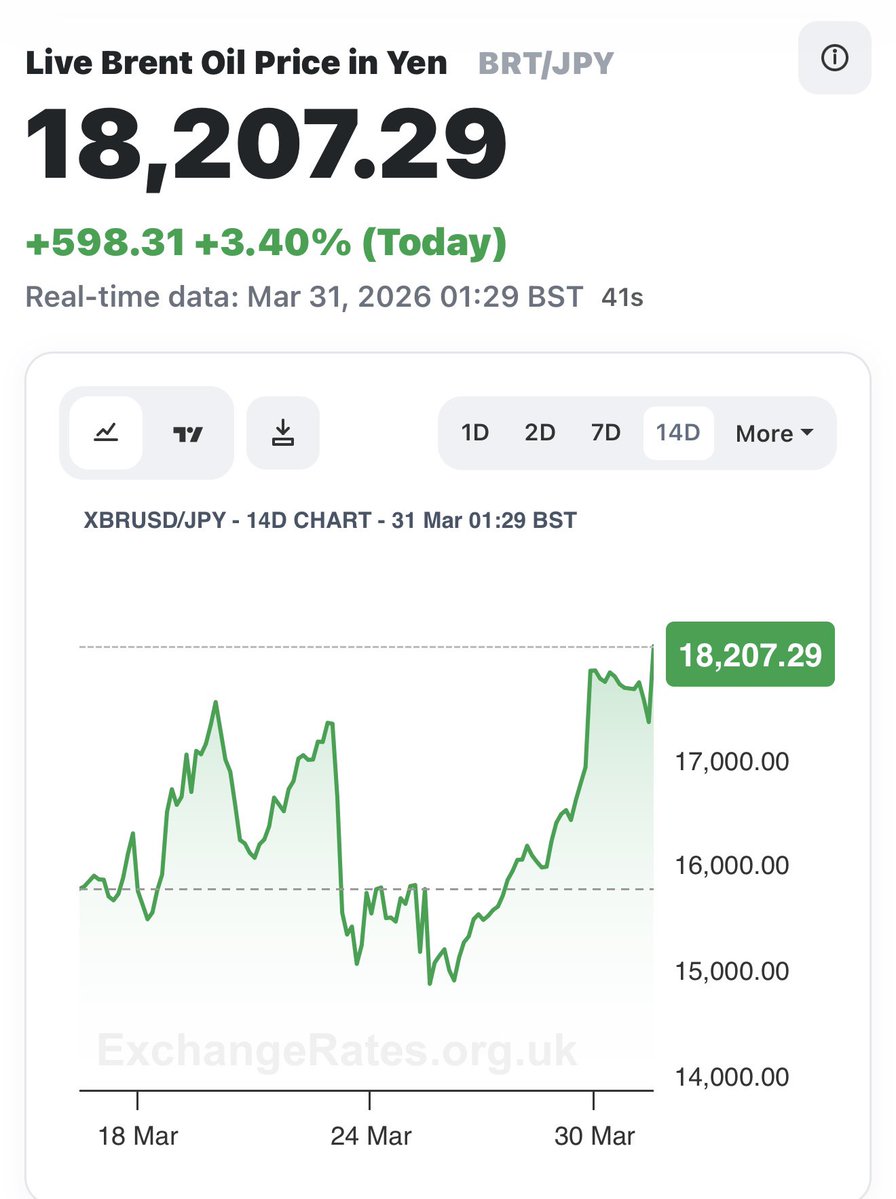
Task: Click the Live Brent Oil Price heading
Action: [x=236, y=64]
